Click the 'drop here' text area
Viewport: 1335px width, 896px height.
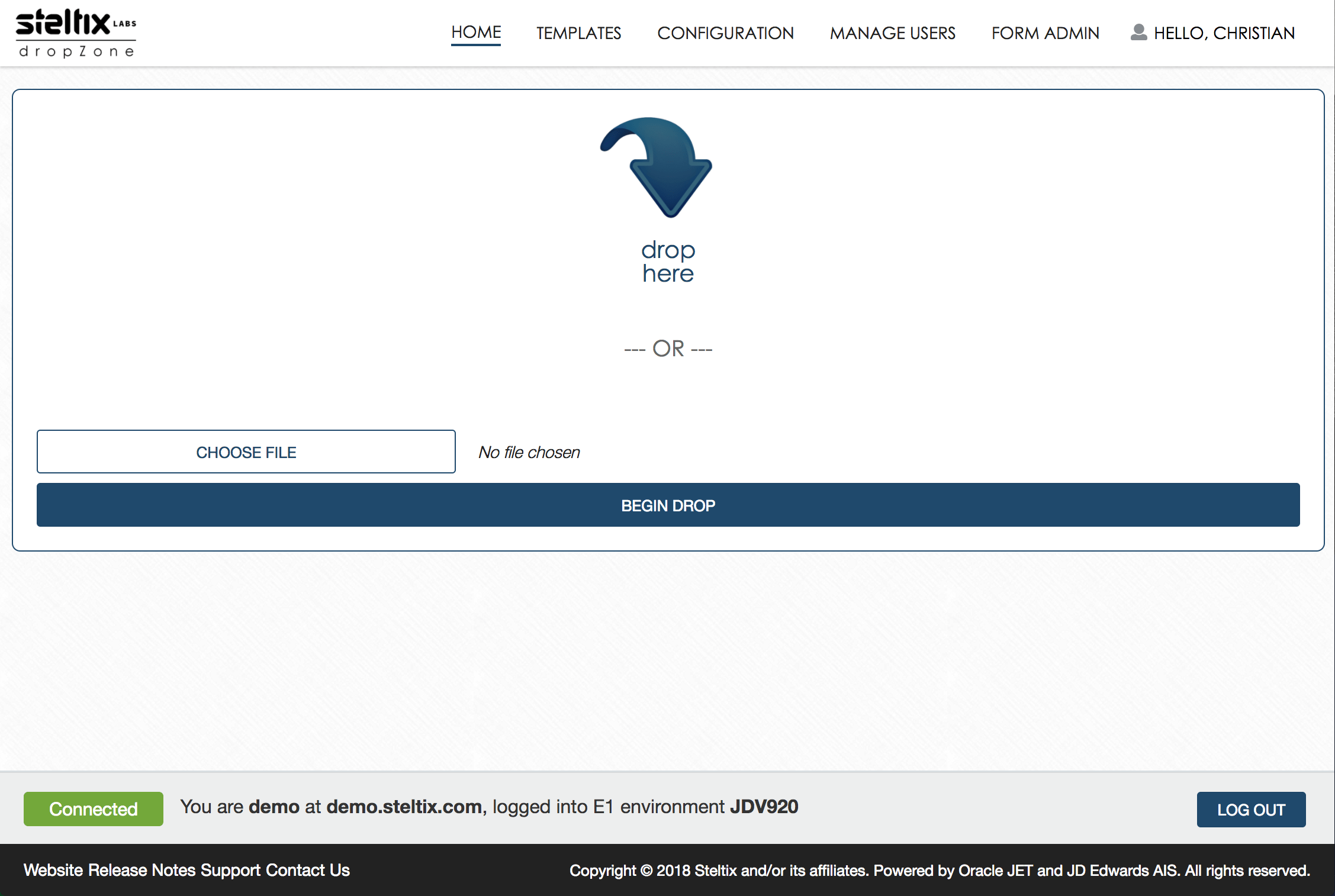coord(668,262)
